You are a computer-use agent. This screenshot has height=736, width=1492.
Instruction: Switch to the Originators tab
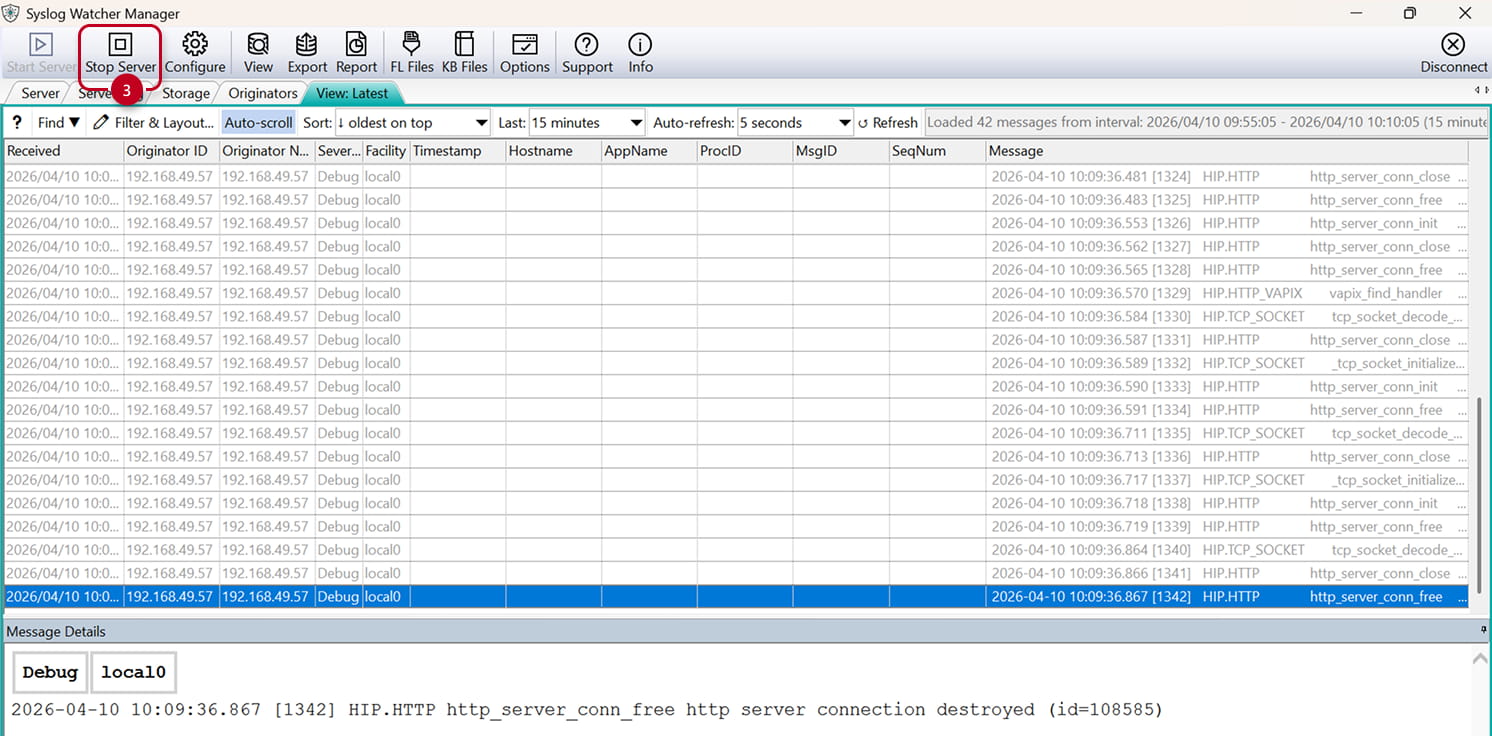click(x=263, y=93)
